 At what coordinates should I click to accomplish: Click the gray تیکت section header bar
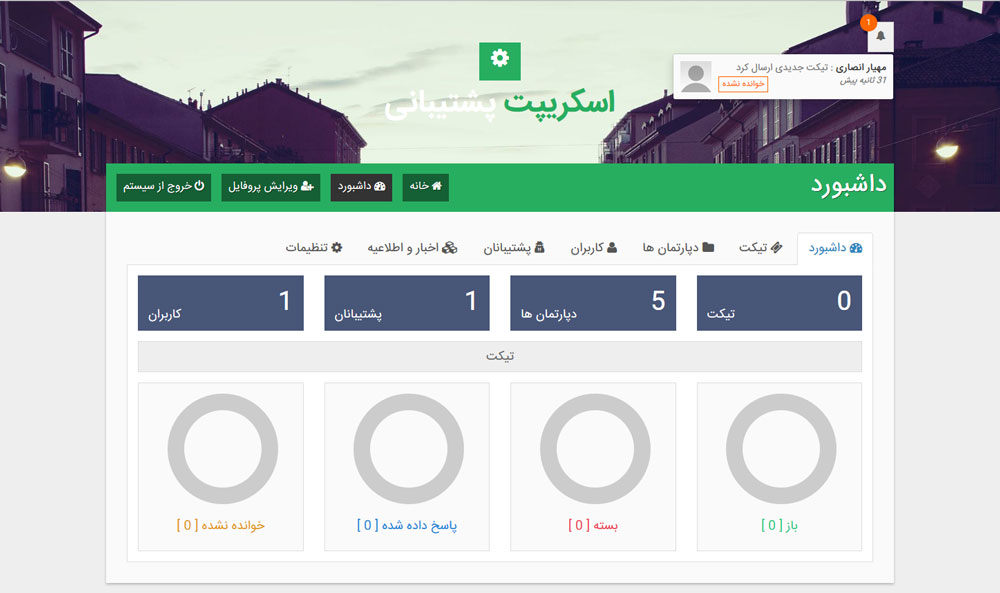click(x=500, y=356)
